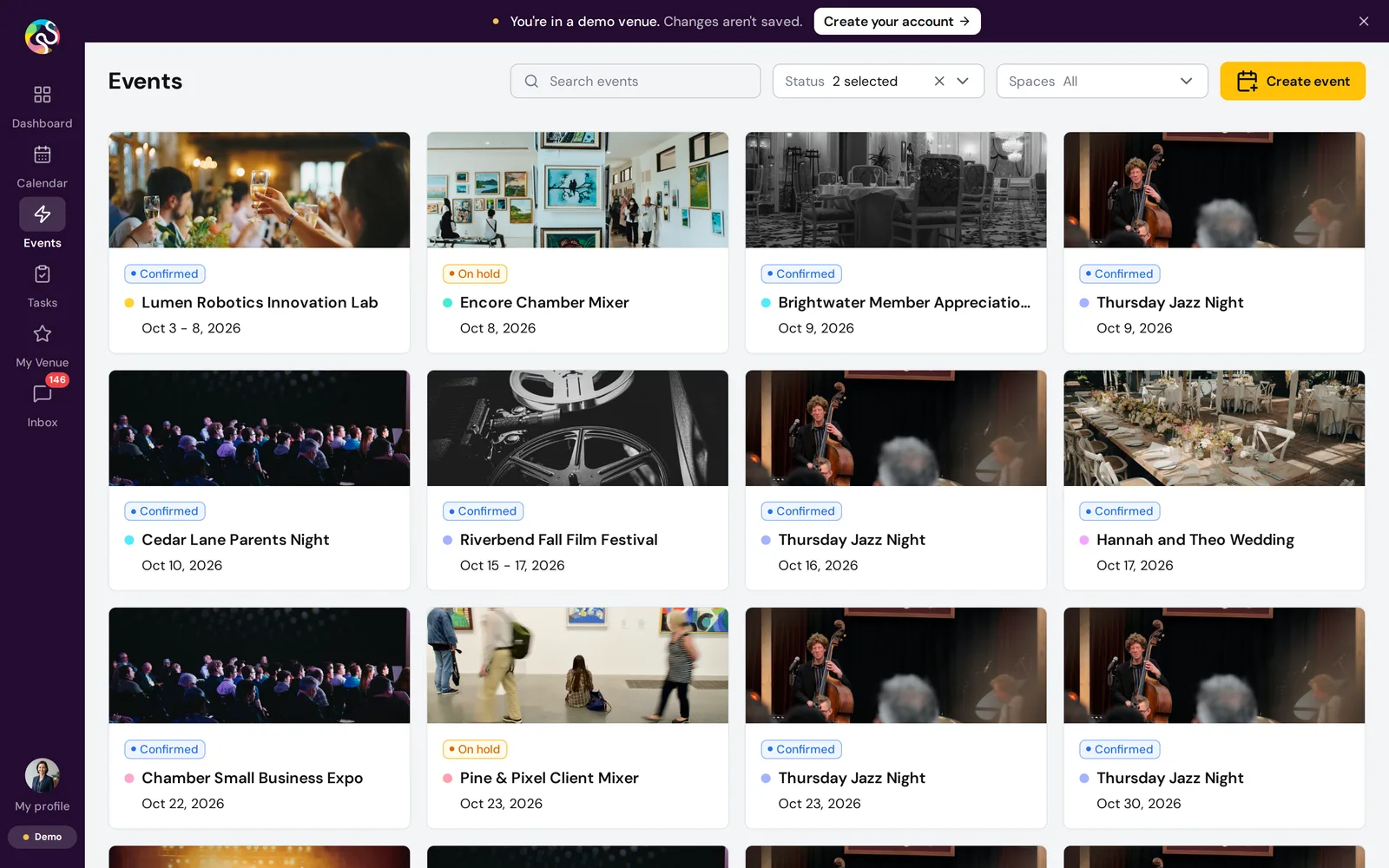
Task: Open Cedar Lane Parents Night title
Action: (235, 540)
